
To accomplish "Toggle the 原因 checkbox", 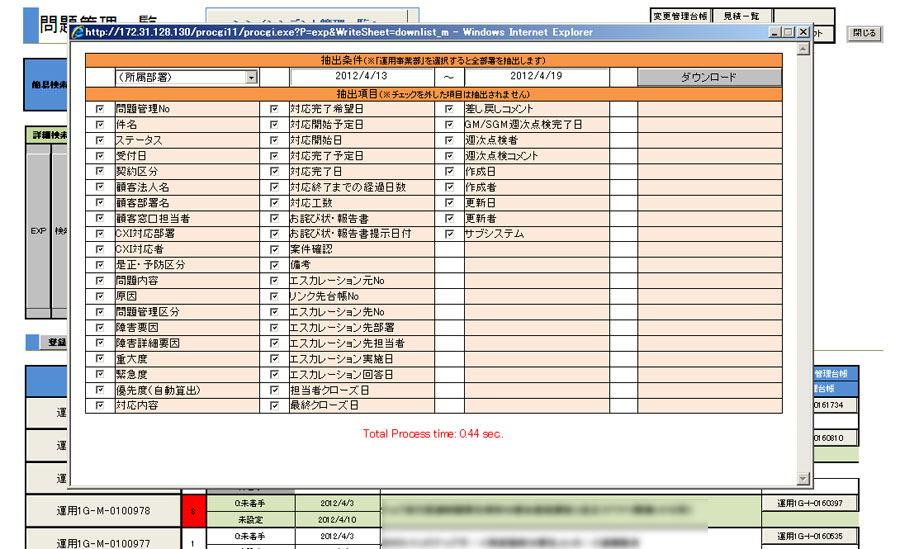I will tap(100, 296).
